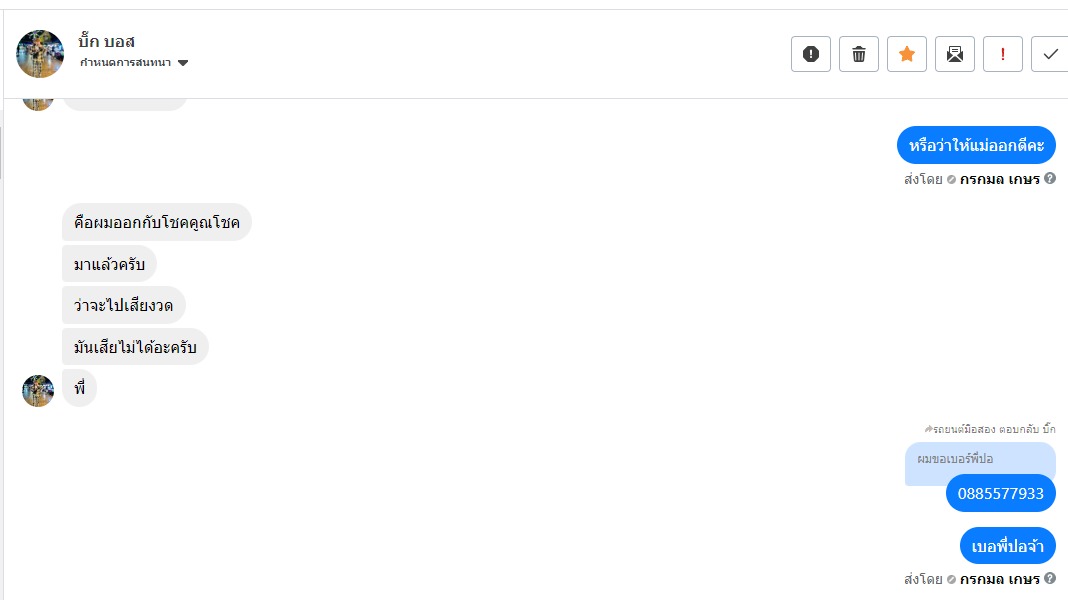
Task: Mark conversation as unread with envelope icon
Action: 955,54
